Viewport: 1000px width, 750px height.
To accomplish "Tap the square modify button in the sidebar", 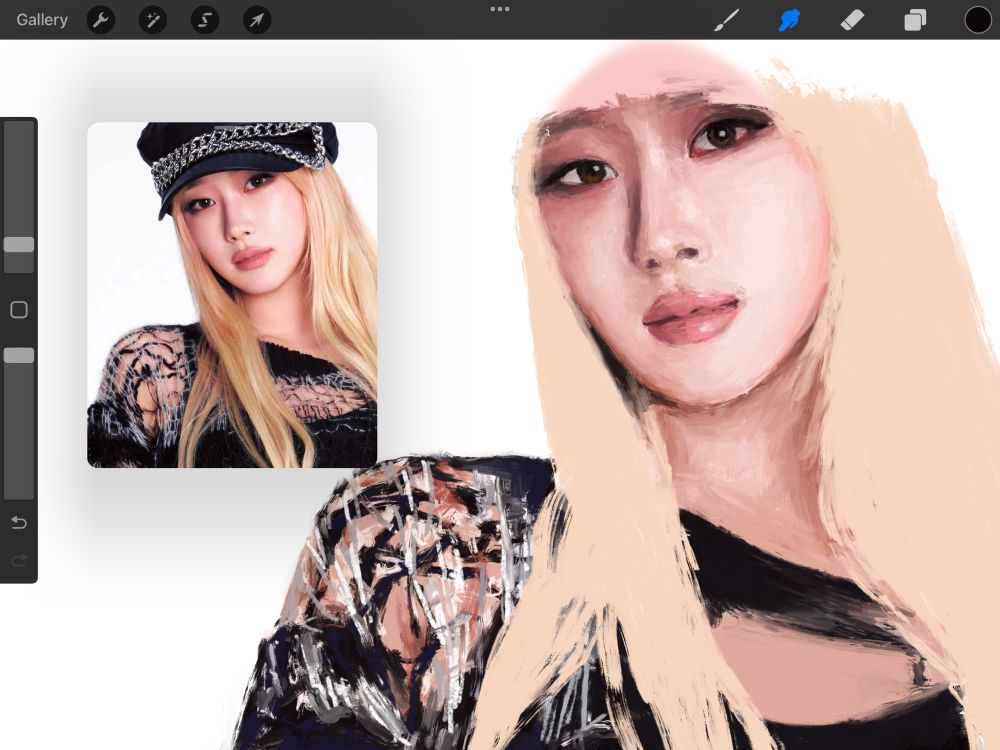I will click(19, 309).
